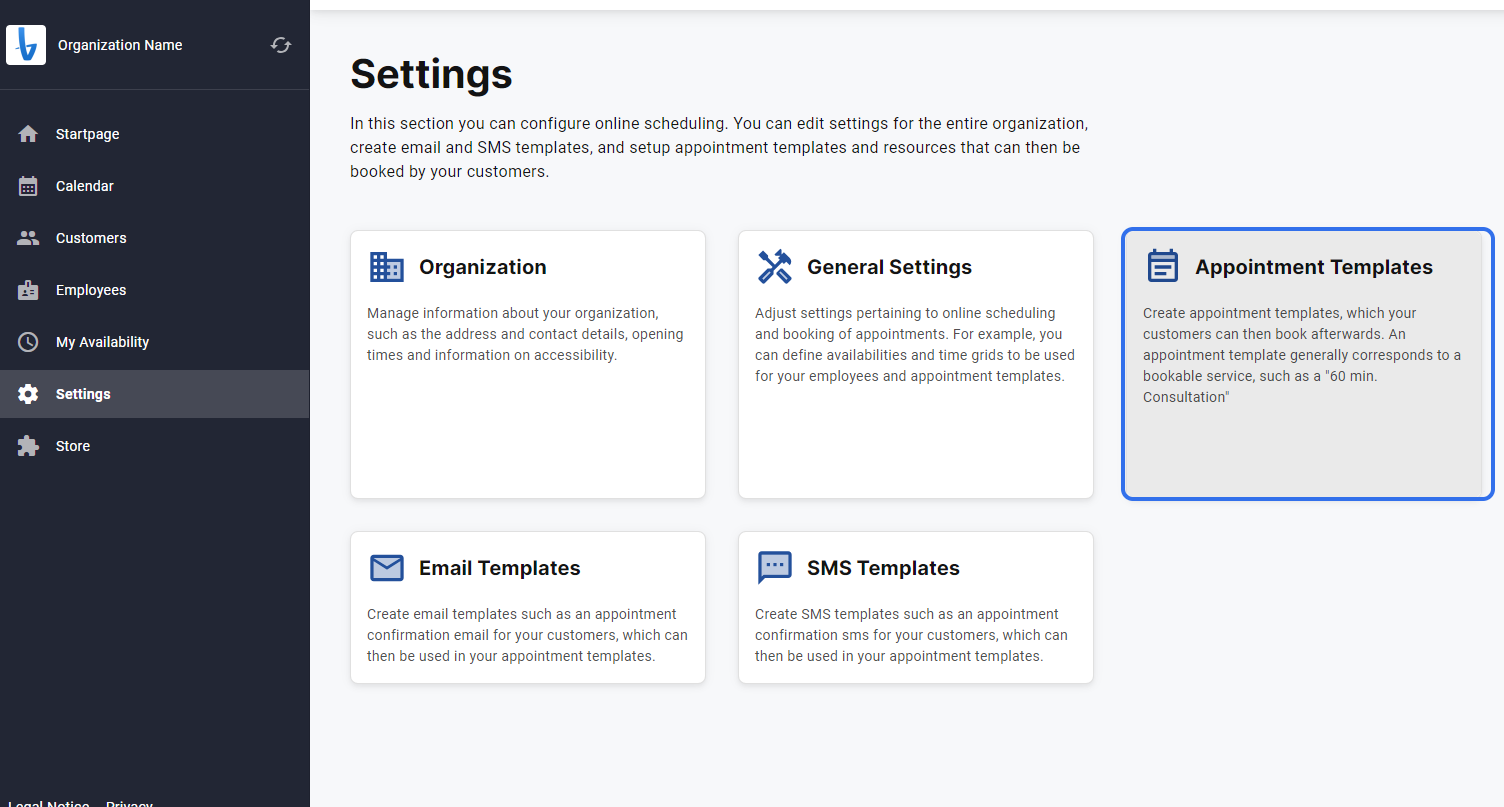Click the Employees badge icon
The height and width of the screenshot is (807, 1504).
[28, 290]
